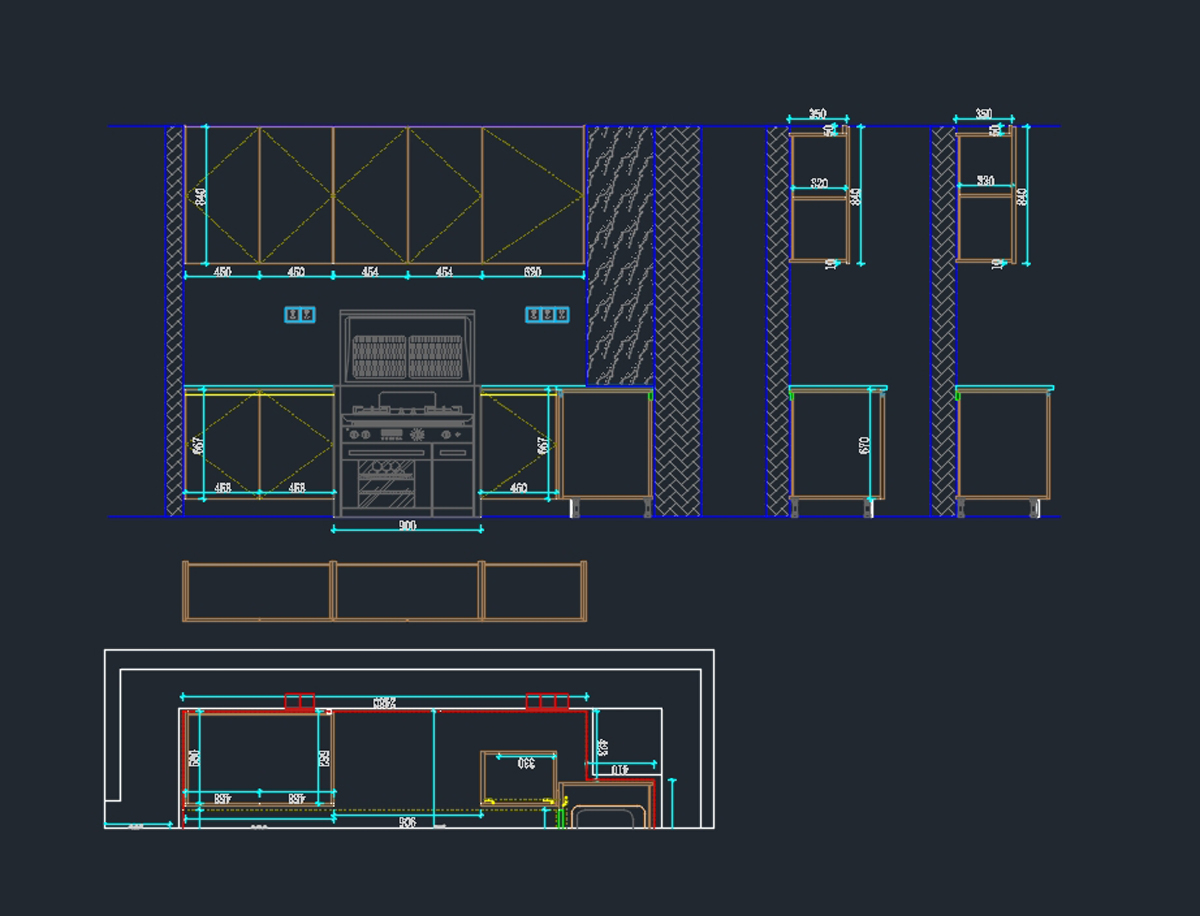The height and width of the screenshot is (916, 1200).
Task: Select the 320 shelf dimension in left section
Action: pyautogui.click(x=819, y=183)
